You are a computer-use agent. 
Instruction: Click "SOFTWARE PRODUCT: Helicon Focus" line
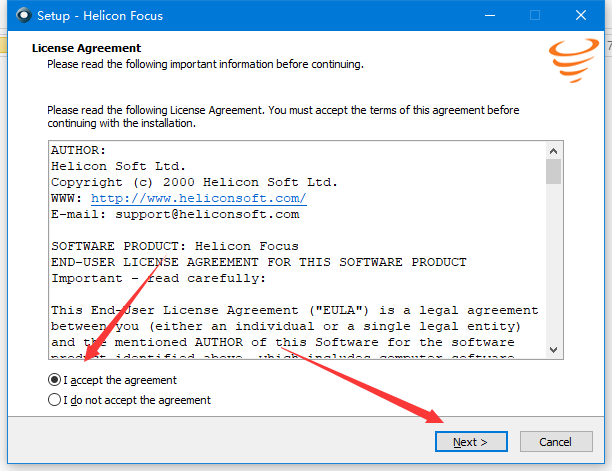coord(175,246)
